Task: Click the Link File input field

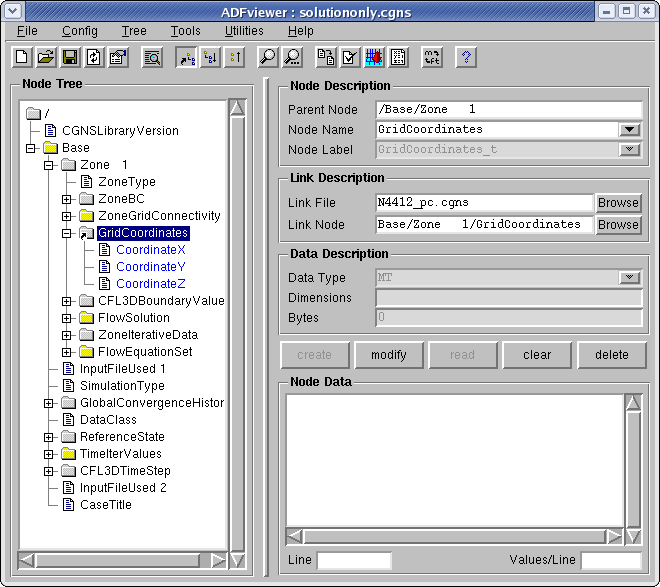Action: pyautogui.click(x=484, y=203)
